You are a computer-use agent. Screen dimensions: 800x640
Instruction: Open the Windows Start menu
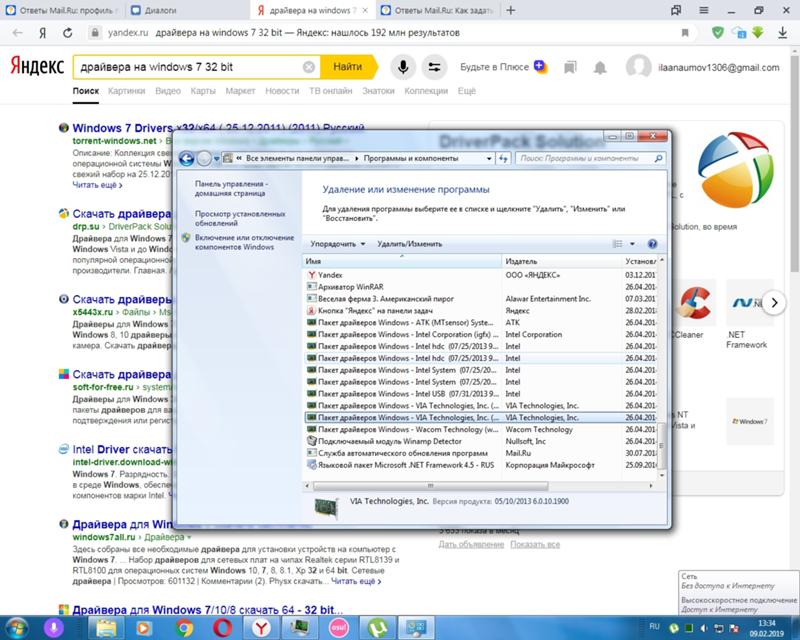pos(16,627)
